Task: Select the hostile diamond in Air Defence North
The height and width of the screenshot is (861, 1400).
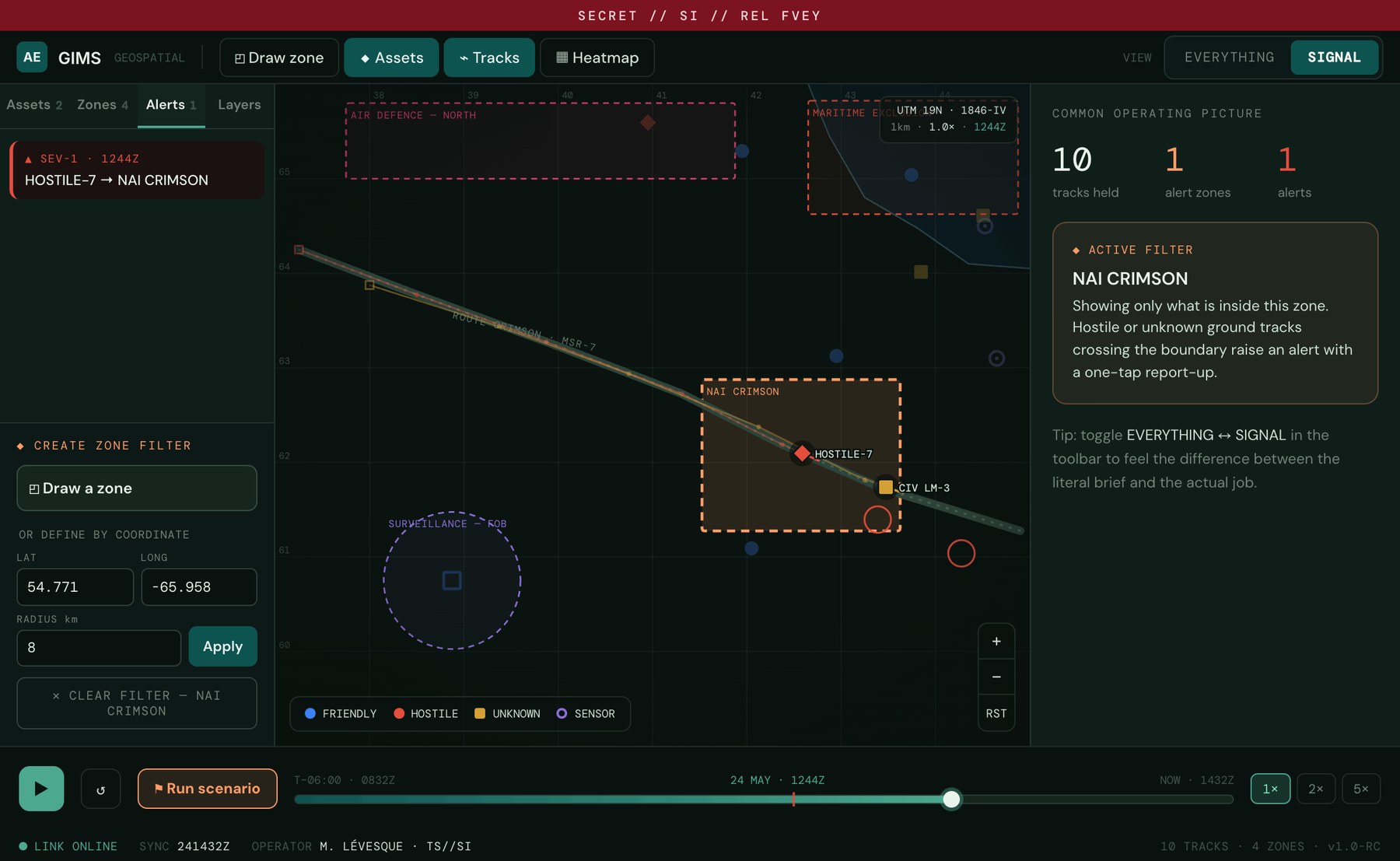Action: point(647,123)
